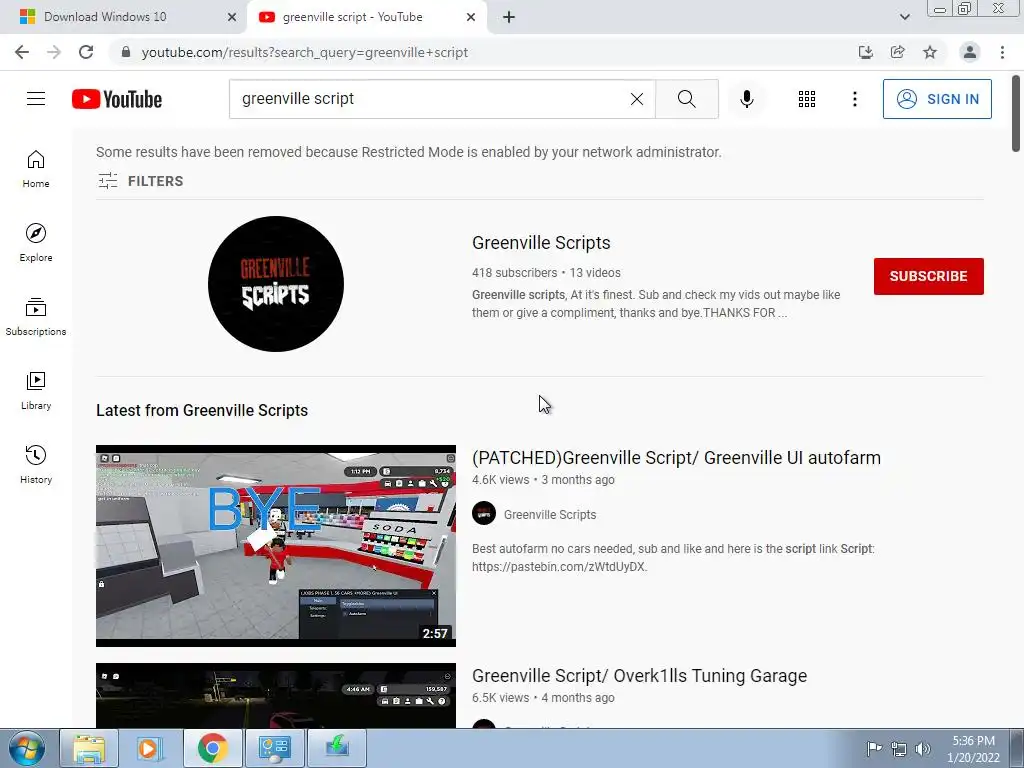This screenshot has height=768, width=1024.
Task: Click the pastebin script description text
Action: 673,558
